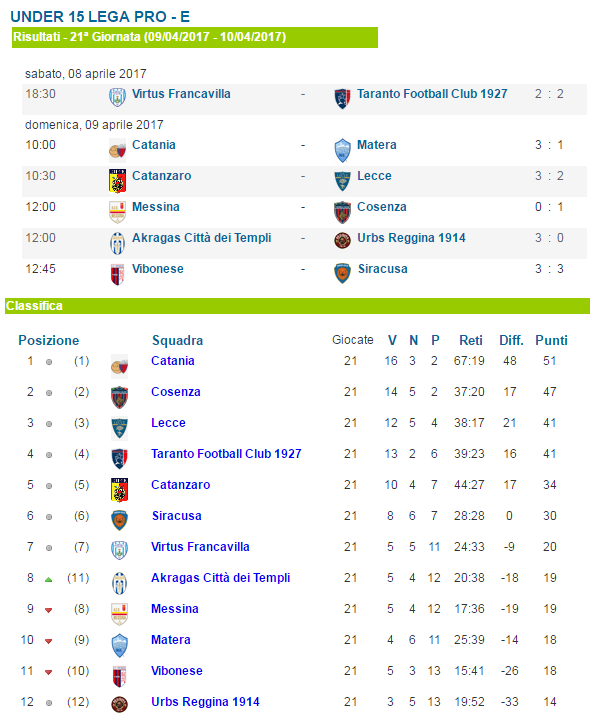Click the Siracusa crest in the standings
Screen dimensions: 601x727
coord(119,520)
